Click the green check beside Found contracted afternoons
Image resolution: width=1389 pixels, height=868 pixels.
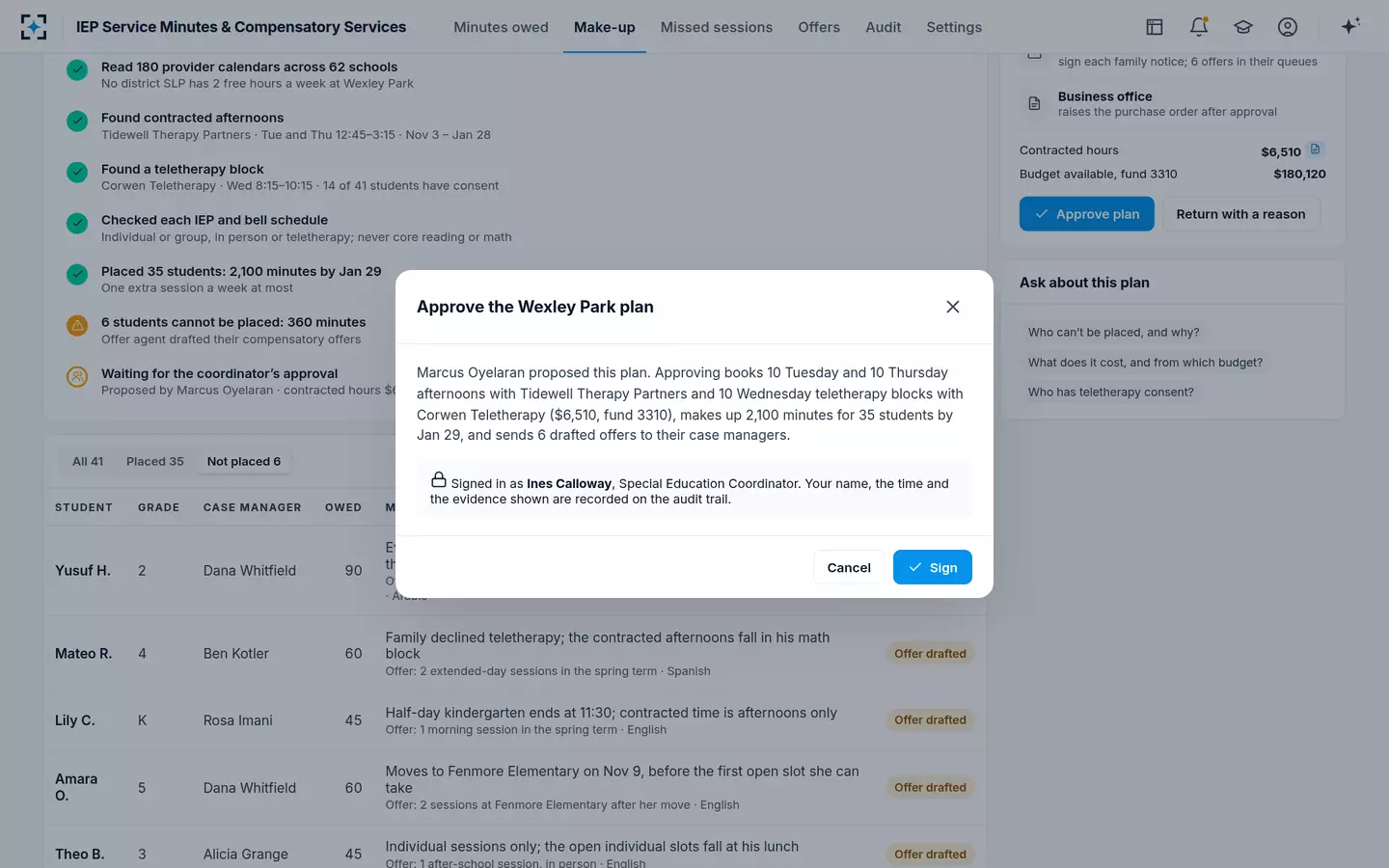77,121
